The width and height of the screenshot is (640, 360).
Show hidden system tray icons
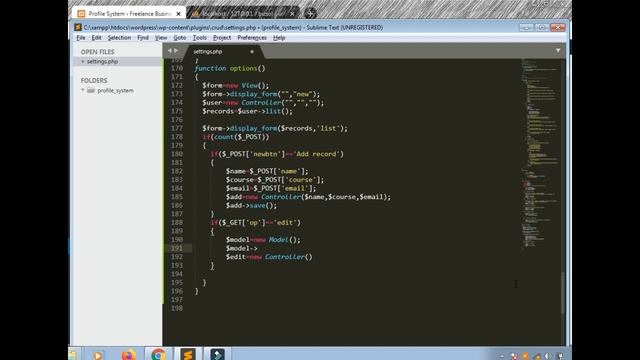pos(502,356)
